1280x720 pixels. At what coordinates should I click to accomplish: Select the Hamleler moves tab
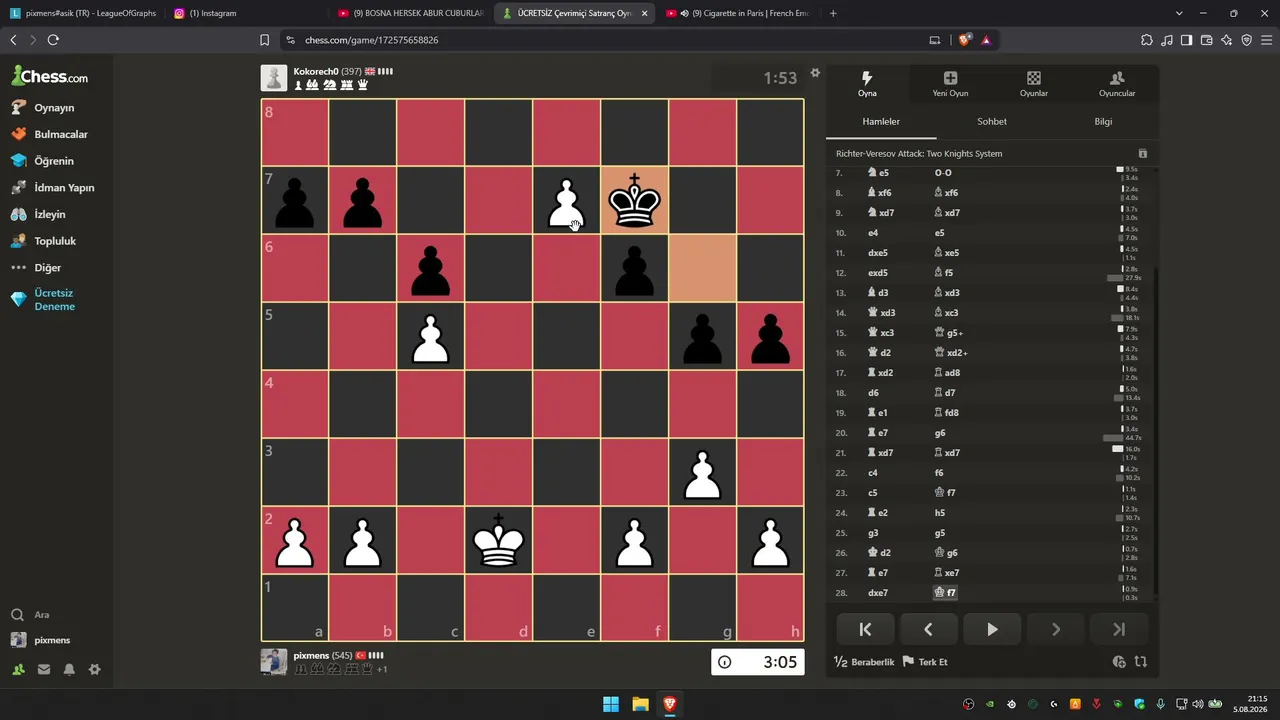click(x=881, y=122)
